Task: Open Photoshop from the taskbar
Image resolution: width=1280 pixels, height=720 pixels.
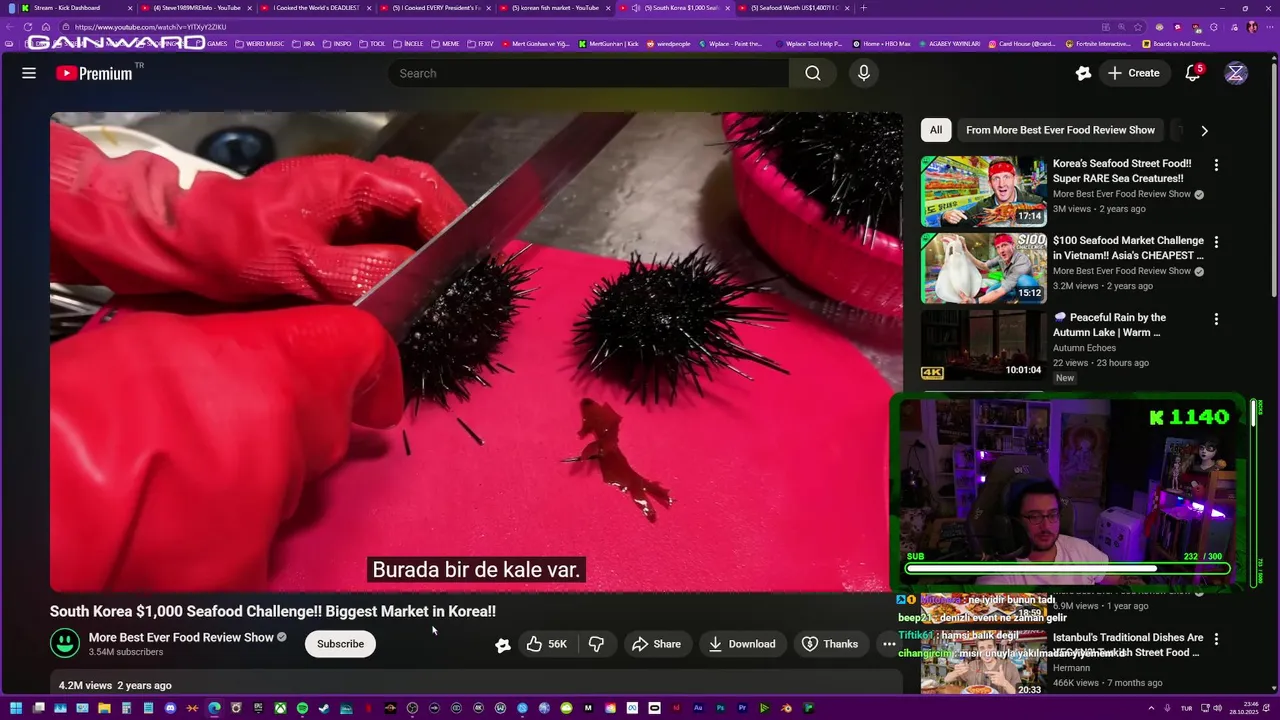Action: pos(720,708)
